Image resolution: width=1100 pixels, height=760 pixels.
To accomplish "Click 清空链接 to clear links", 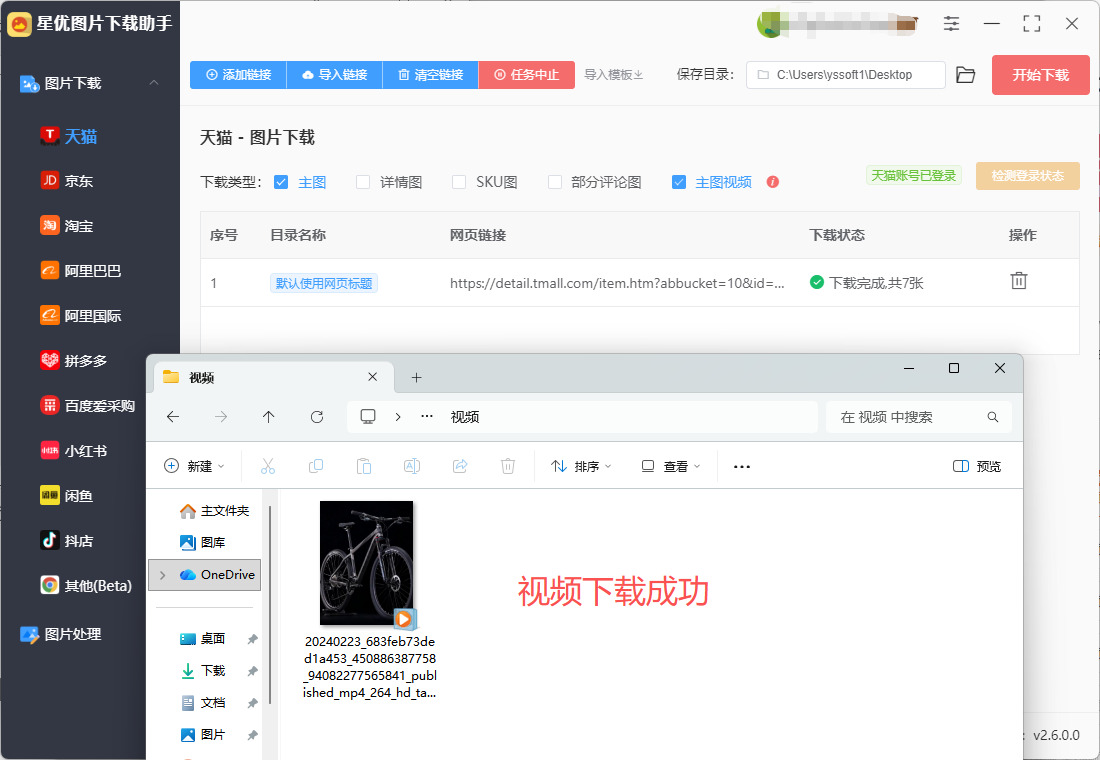I will pyautogui.click(x=431, y=74).
